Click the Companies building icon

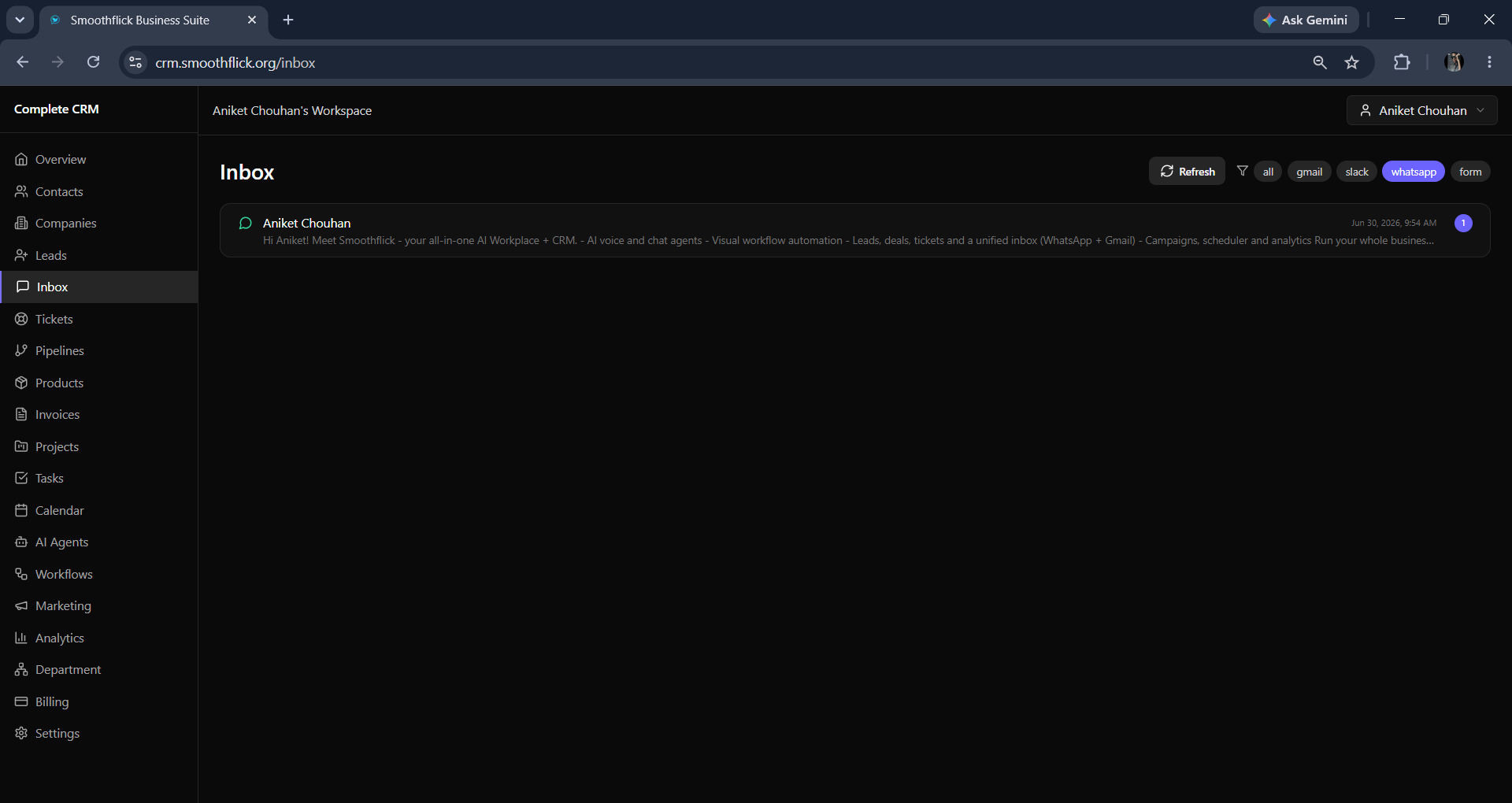pos(21,223)
